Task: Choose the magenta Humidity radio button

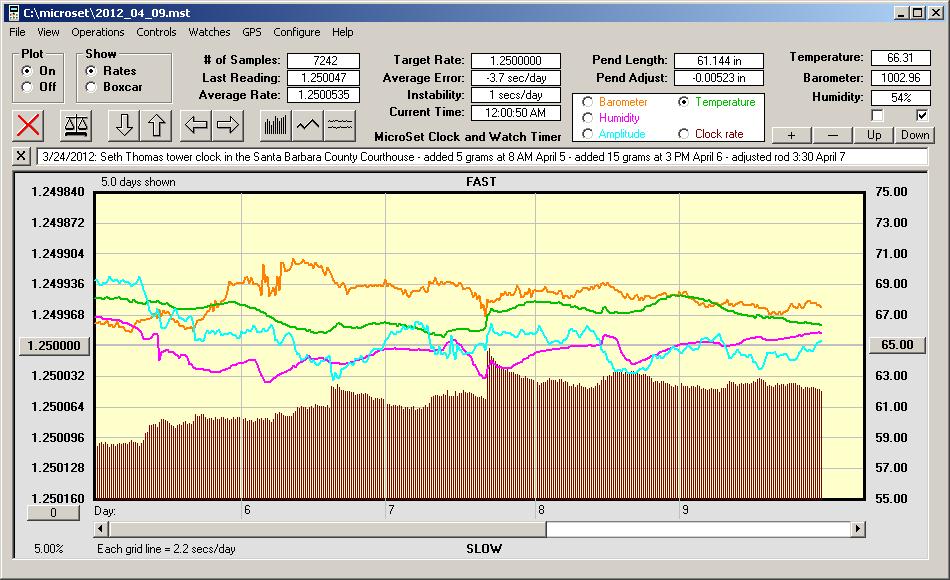Action: click(587, 118)
